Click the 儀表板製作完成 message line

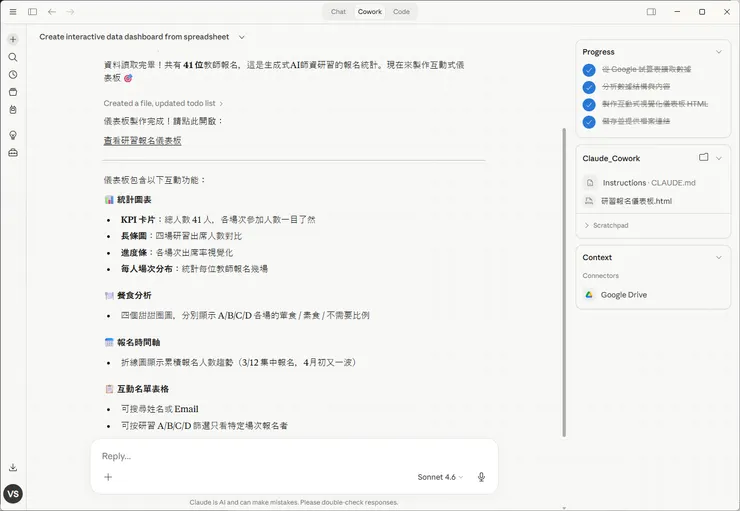click(163, 121)
